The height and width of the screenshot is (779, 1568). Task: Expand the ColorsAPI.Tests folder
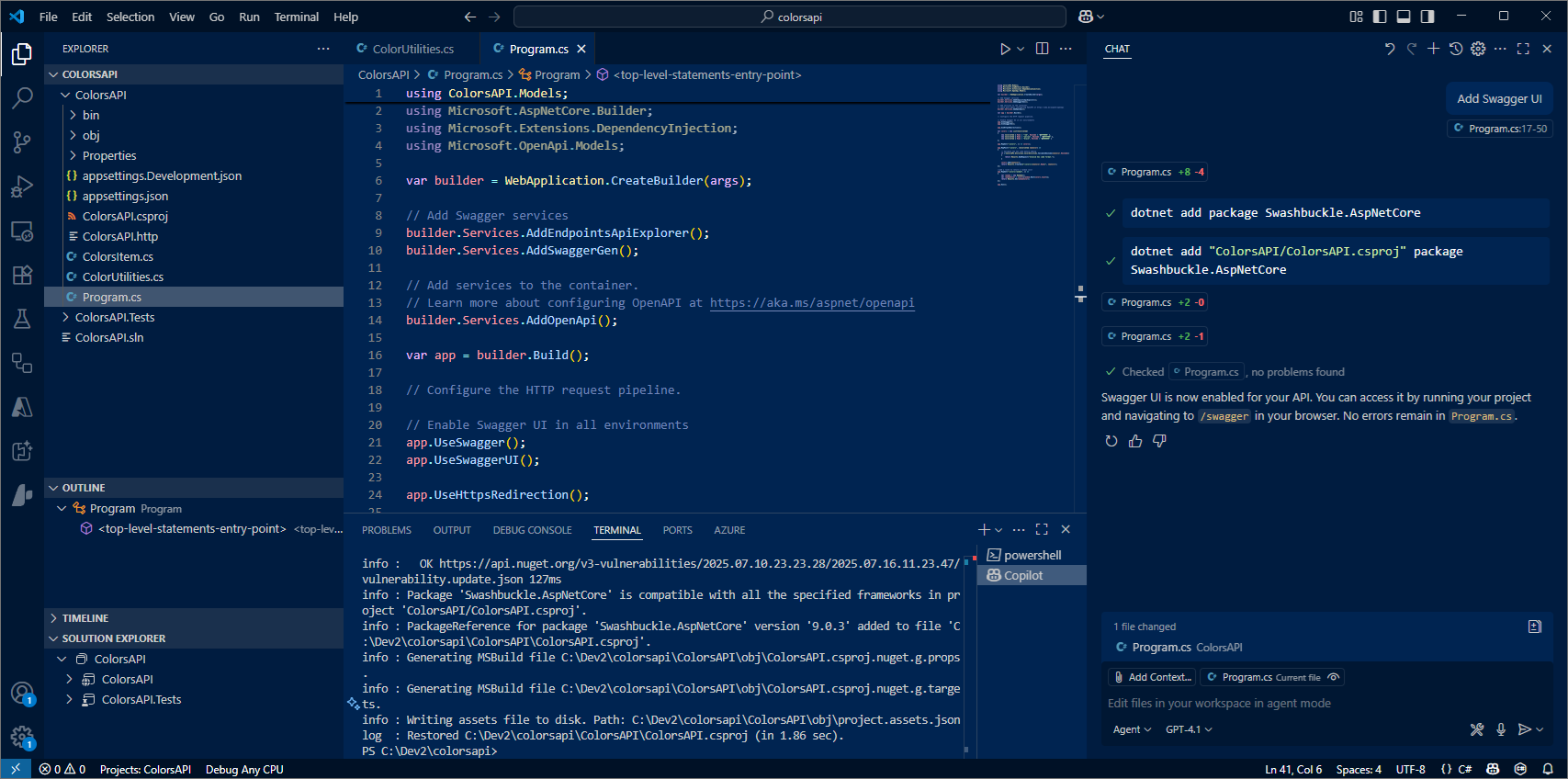115,317
